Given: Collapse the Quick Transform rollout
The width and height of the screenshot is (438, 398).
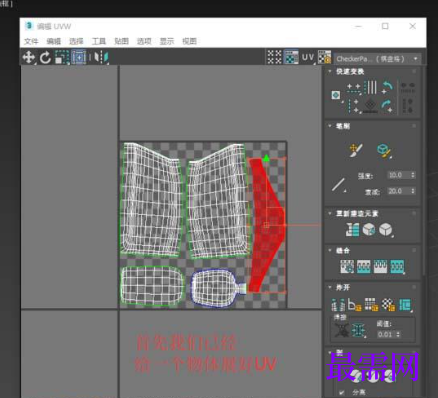Looking at the screenshot, I should (x=330, y=71).
